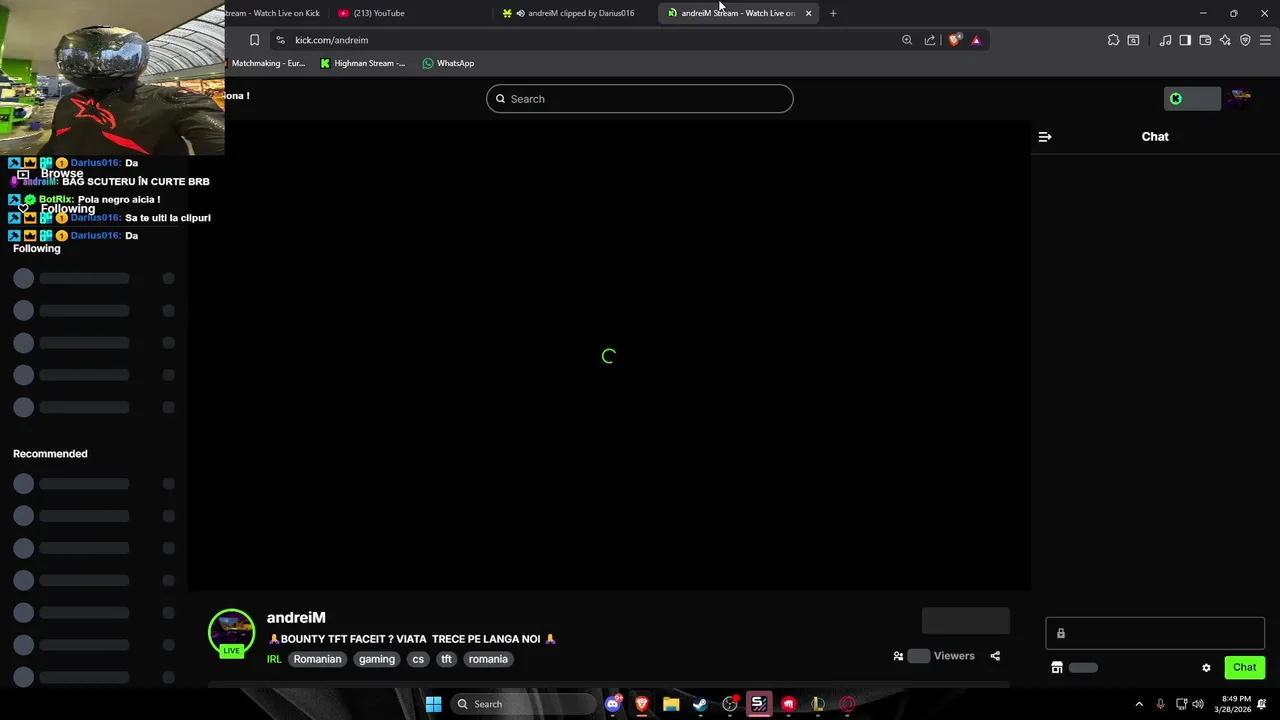Image resolution: width=1280 pixels, height=720 pixels.
Task: Open a new browser tab
Action: point(833,13)
